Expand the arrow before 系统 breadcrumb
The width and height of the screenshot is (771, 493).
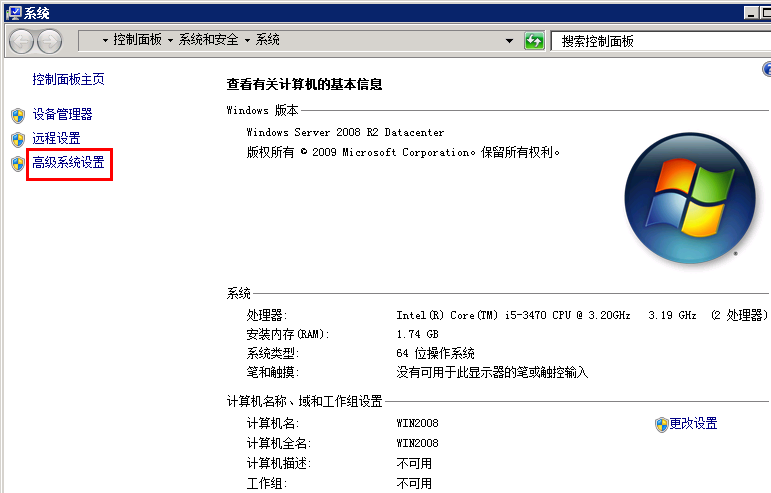pyautogui.click(x=247, y=40)
